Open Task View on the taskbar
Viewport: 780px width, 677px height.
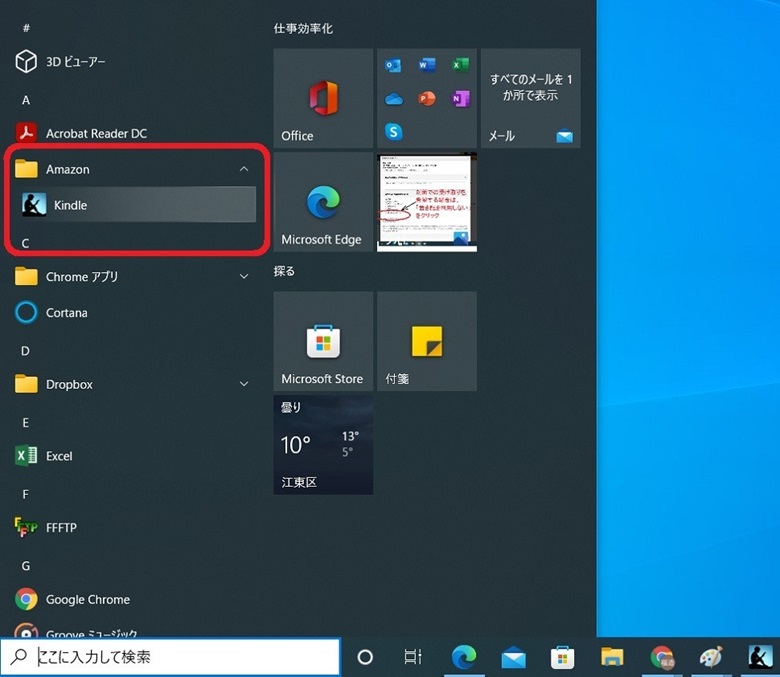(413, 657)
